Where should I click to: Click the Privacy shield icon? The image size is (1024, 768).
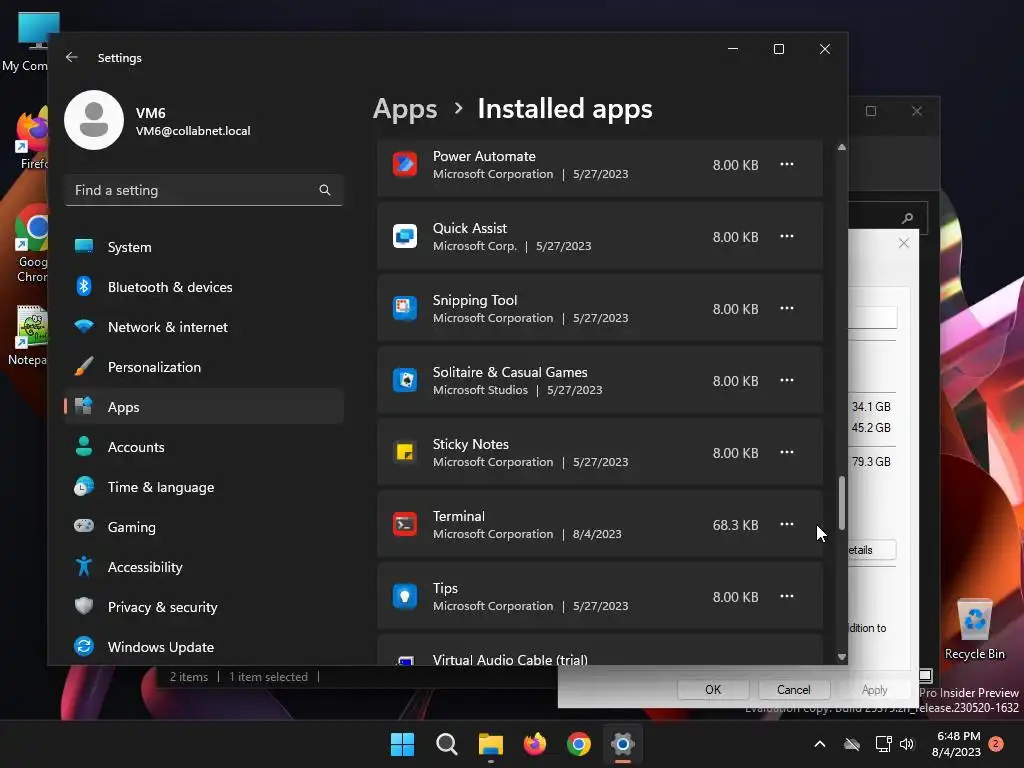tap(84, 606)
